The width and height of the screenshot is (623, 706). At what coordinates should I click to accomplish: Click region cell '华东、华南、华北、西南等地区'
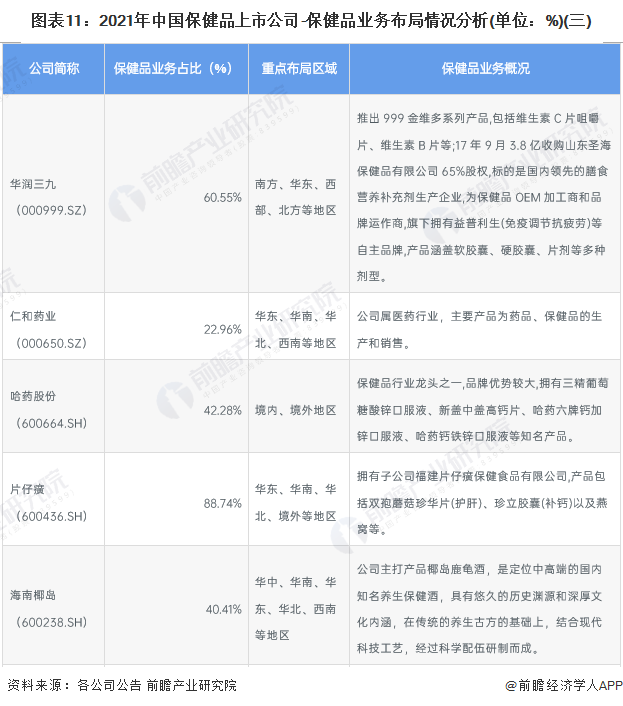pos(295,330)
